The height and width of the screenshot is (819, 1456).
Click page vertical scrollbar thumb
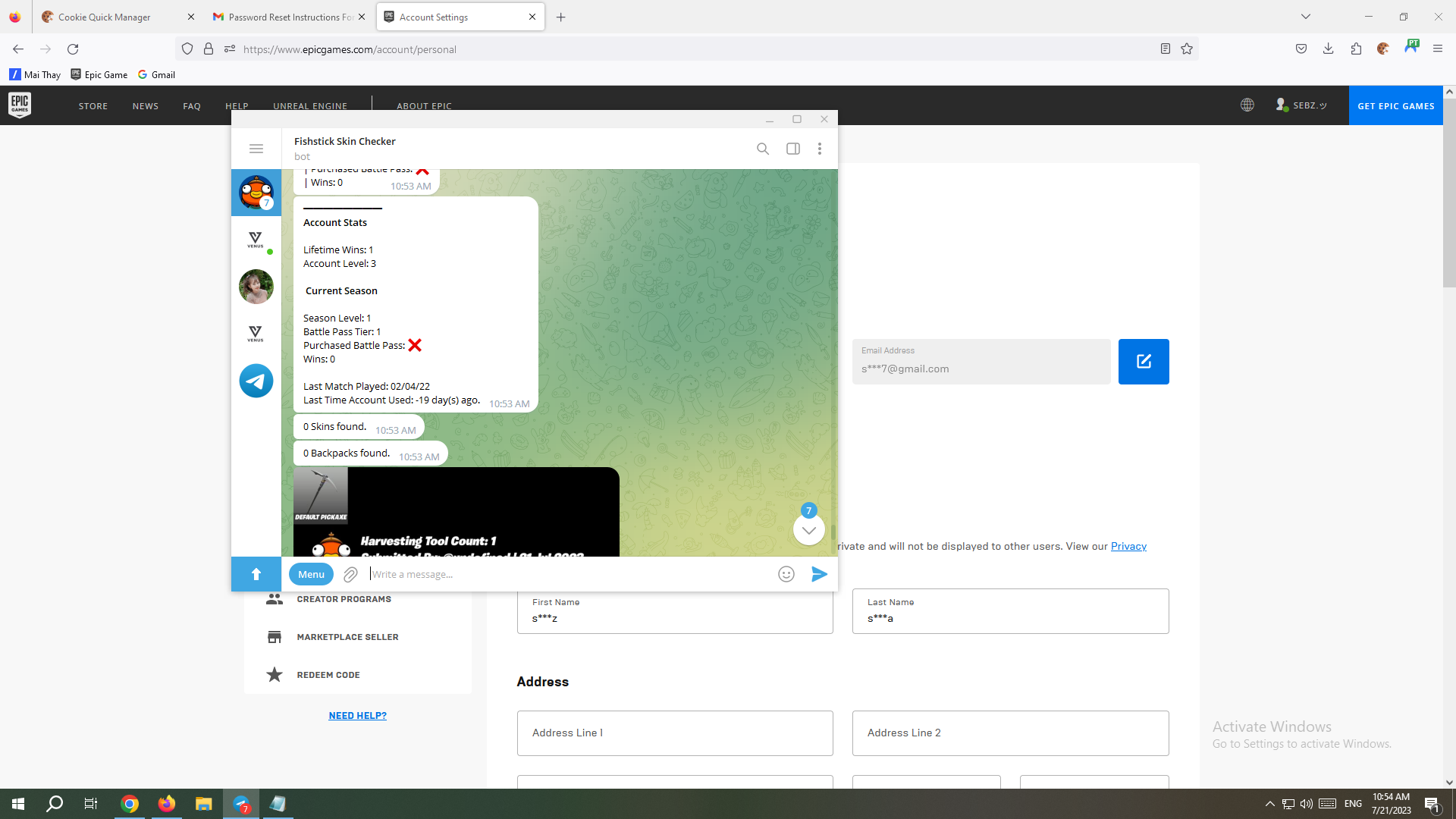tap(1449, 193)
